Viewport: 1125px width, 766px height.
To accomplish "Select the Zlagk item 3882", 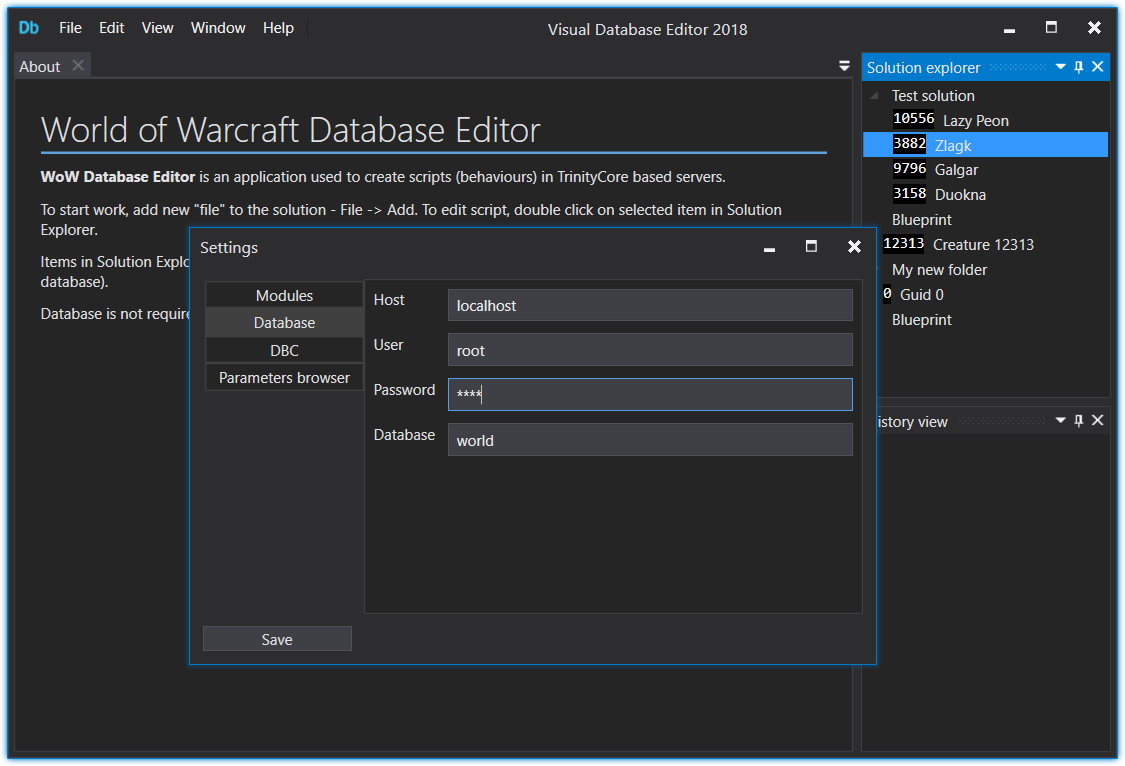I will pyautogui.click(x=985, y=145).
